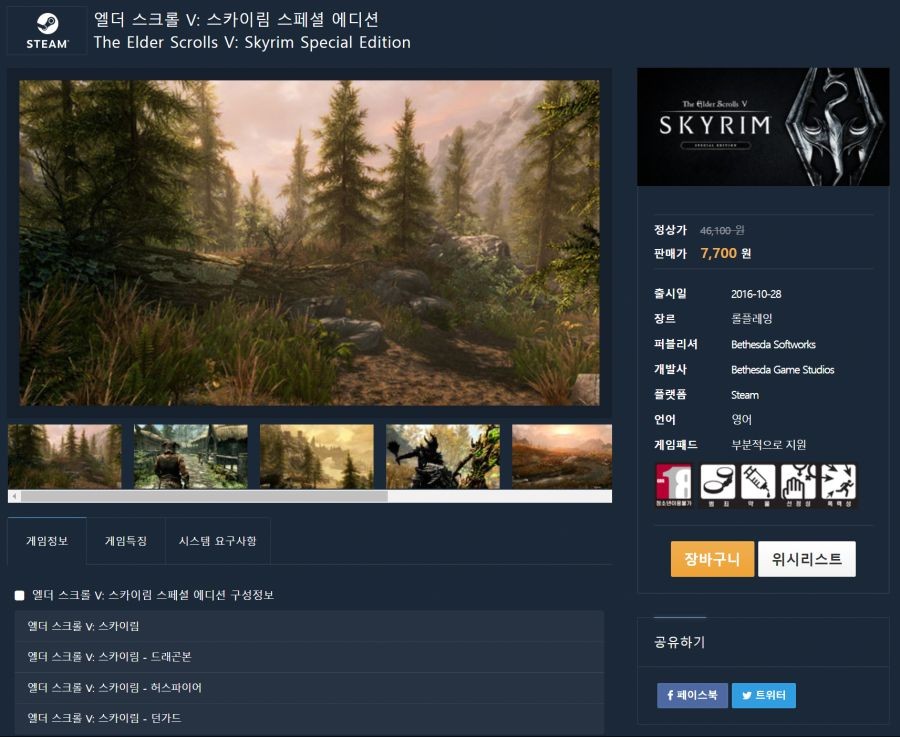
Task: Open the 게임정보 tab
Action: pos(47,541)
